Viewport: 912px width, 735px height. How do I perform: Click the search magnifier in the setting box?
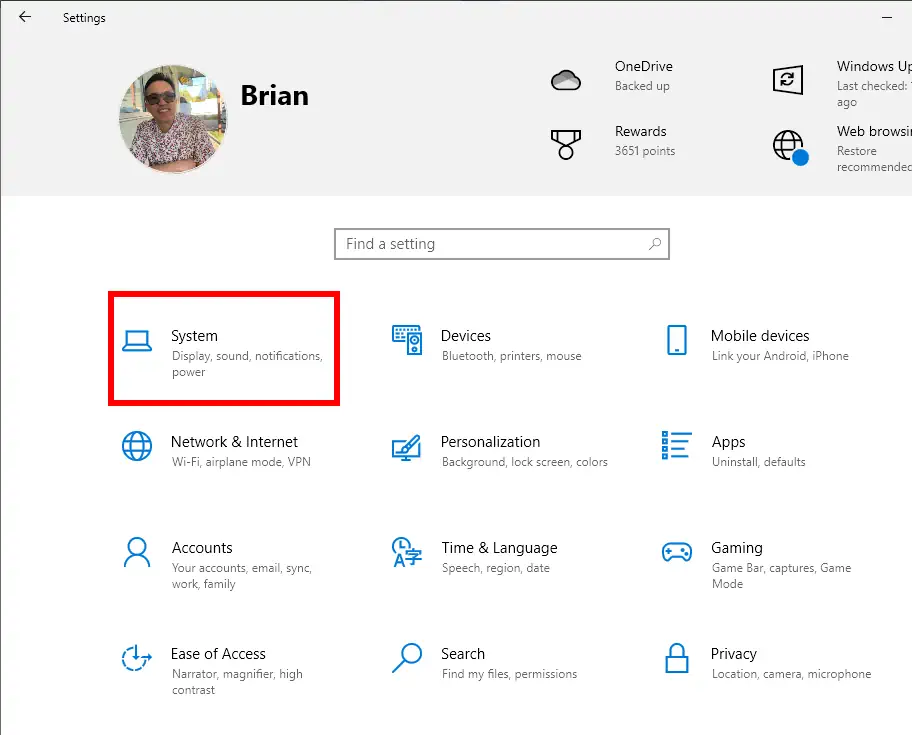coord(655,244)
